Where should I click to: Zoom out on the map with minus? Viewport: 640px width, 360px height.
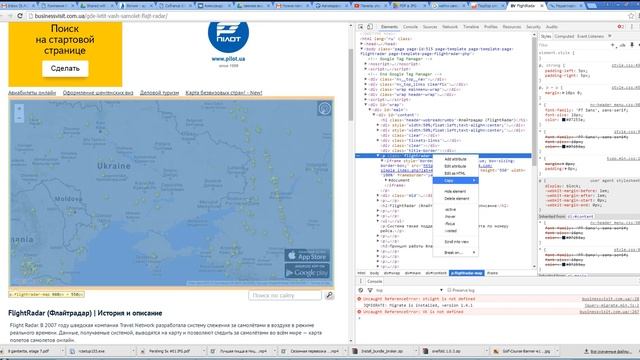click(x=19, y=118)
